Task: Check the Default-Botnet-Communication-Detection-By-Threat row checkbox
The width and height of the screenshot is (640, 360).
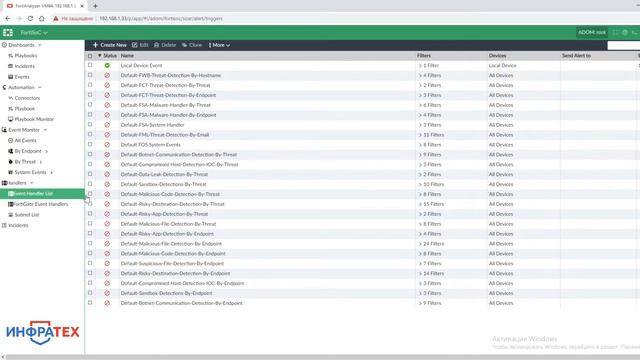Action: click(90, 154)
